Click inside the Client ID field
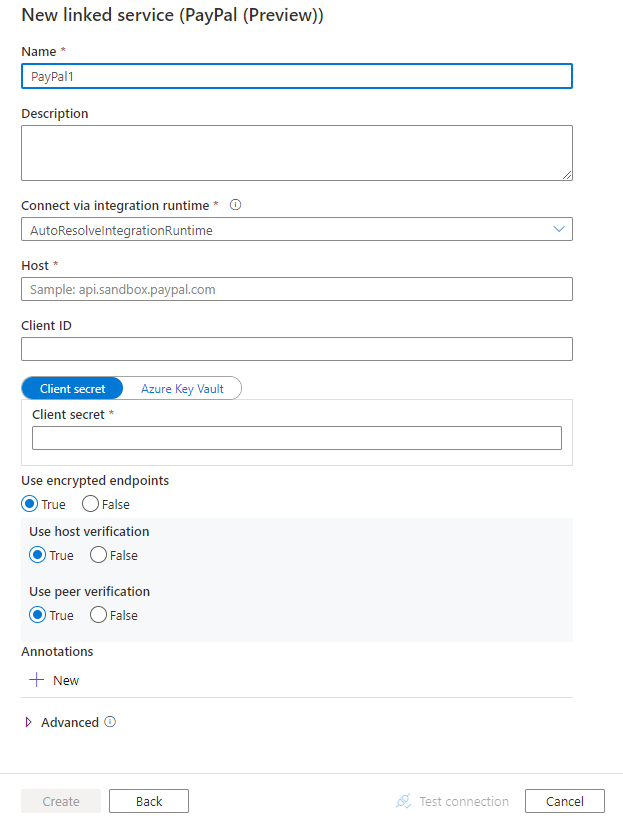The image size is (623, 824). pos(297,349)
